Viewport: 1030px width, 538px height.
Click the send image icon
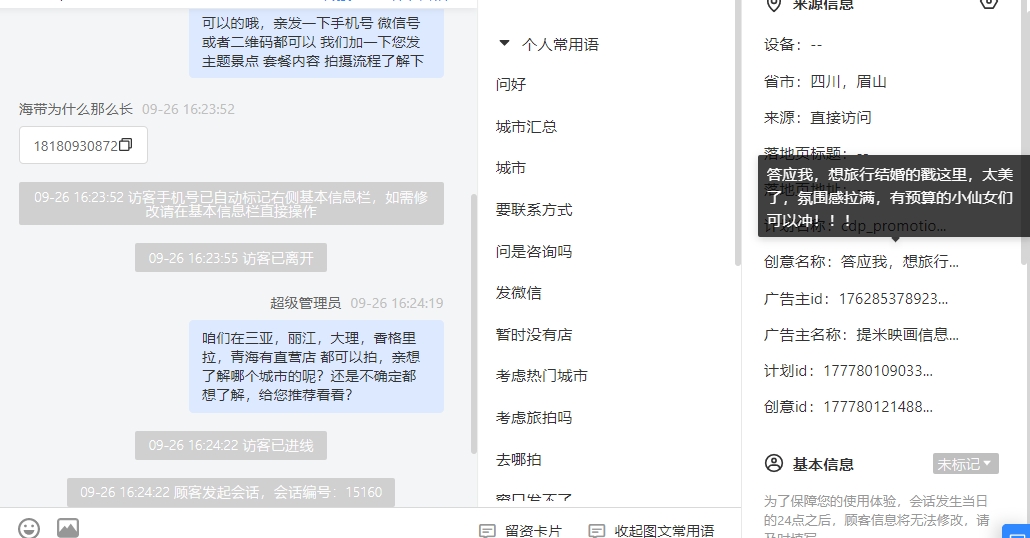[68, 527]
